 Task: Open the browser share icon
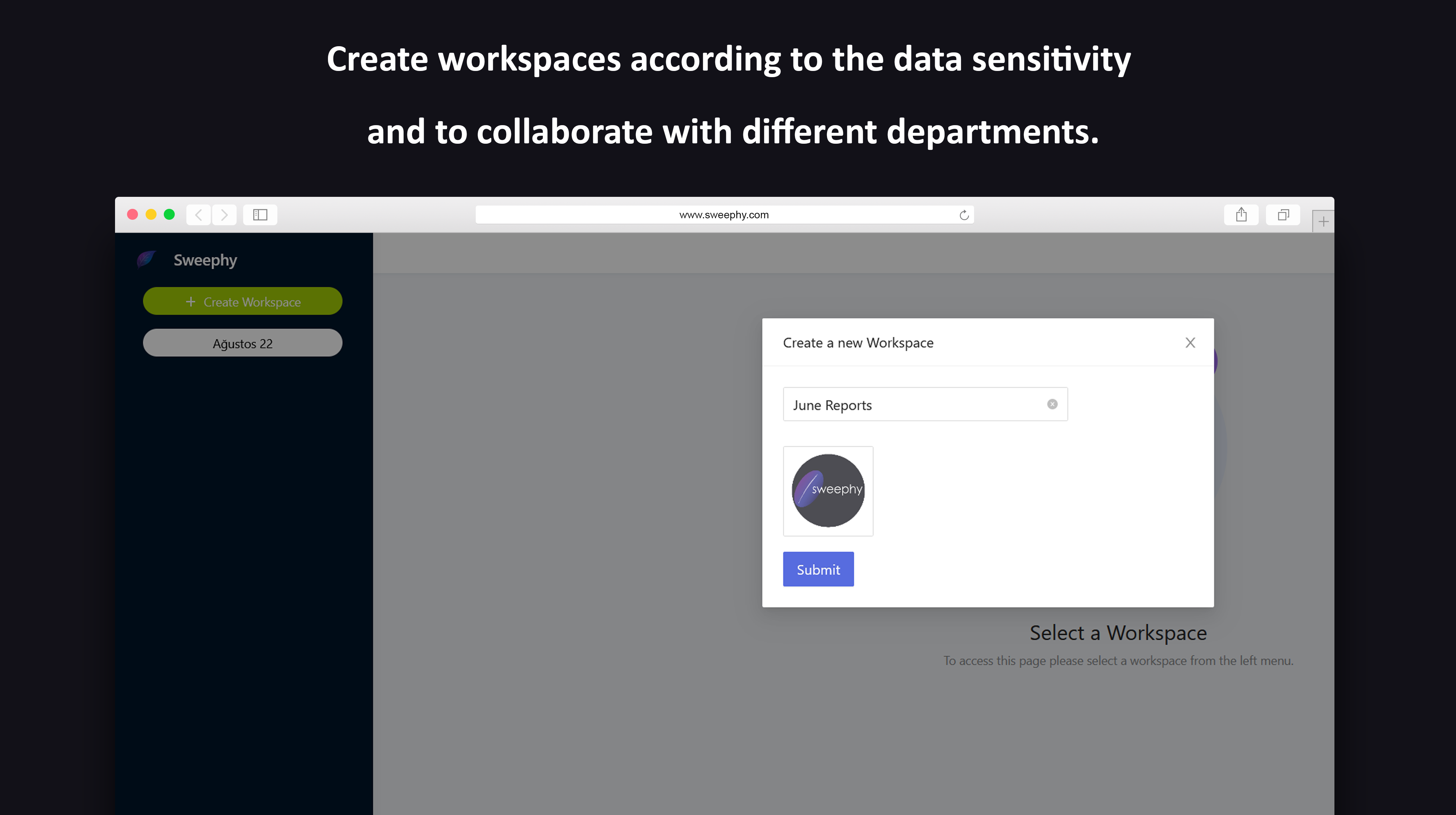tap(1241, 215)
